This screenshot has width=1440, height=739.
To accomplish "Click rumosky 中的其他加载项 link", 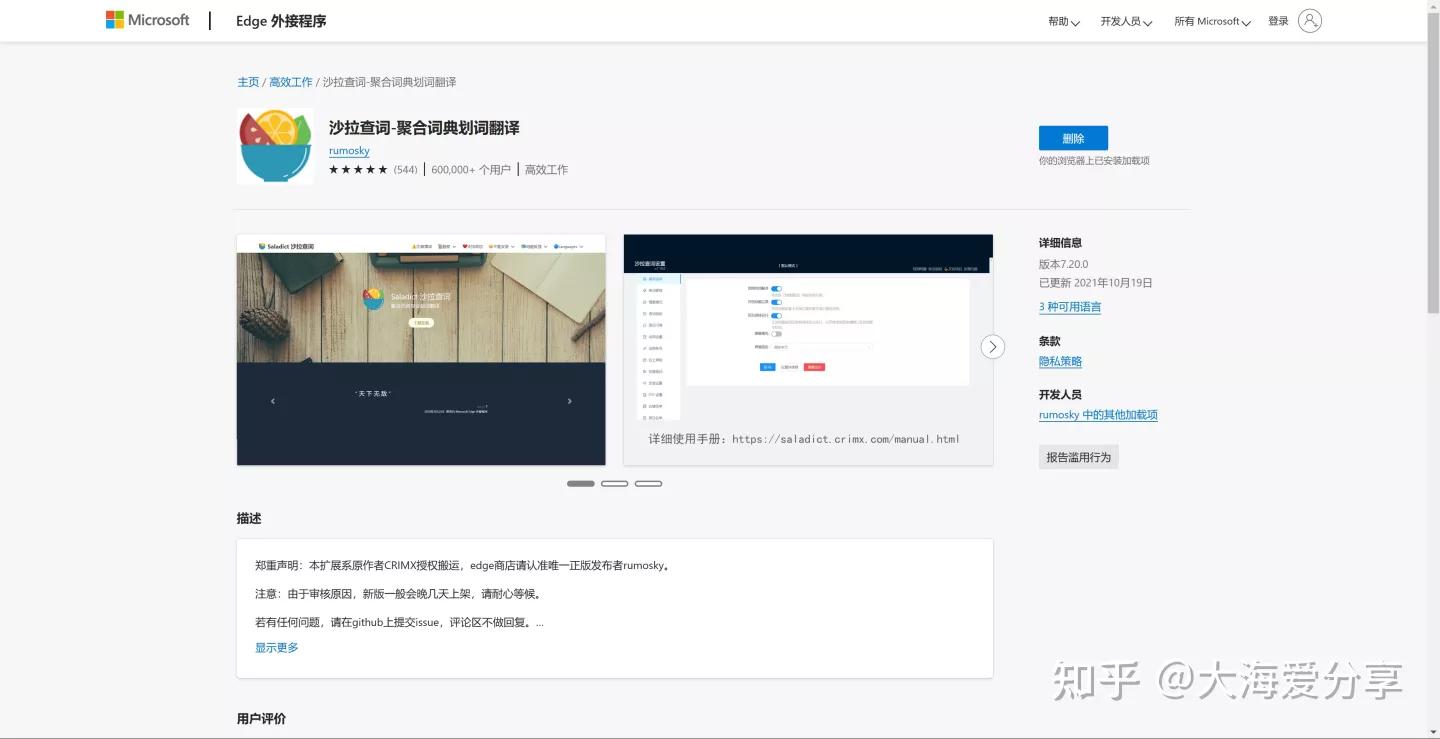I will (x=1098, y=414).
